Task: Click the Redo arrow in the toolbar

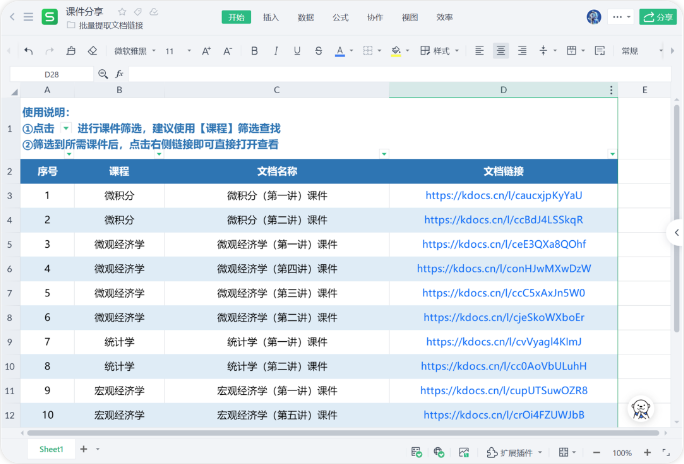Action: tap(48, 51)
